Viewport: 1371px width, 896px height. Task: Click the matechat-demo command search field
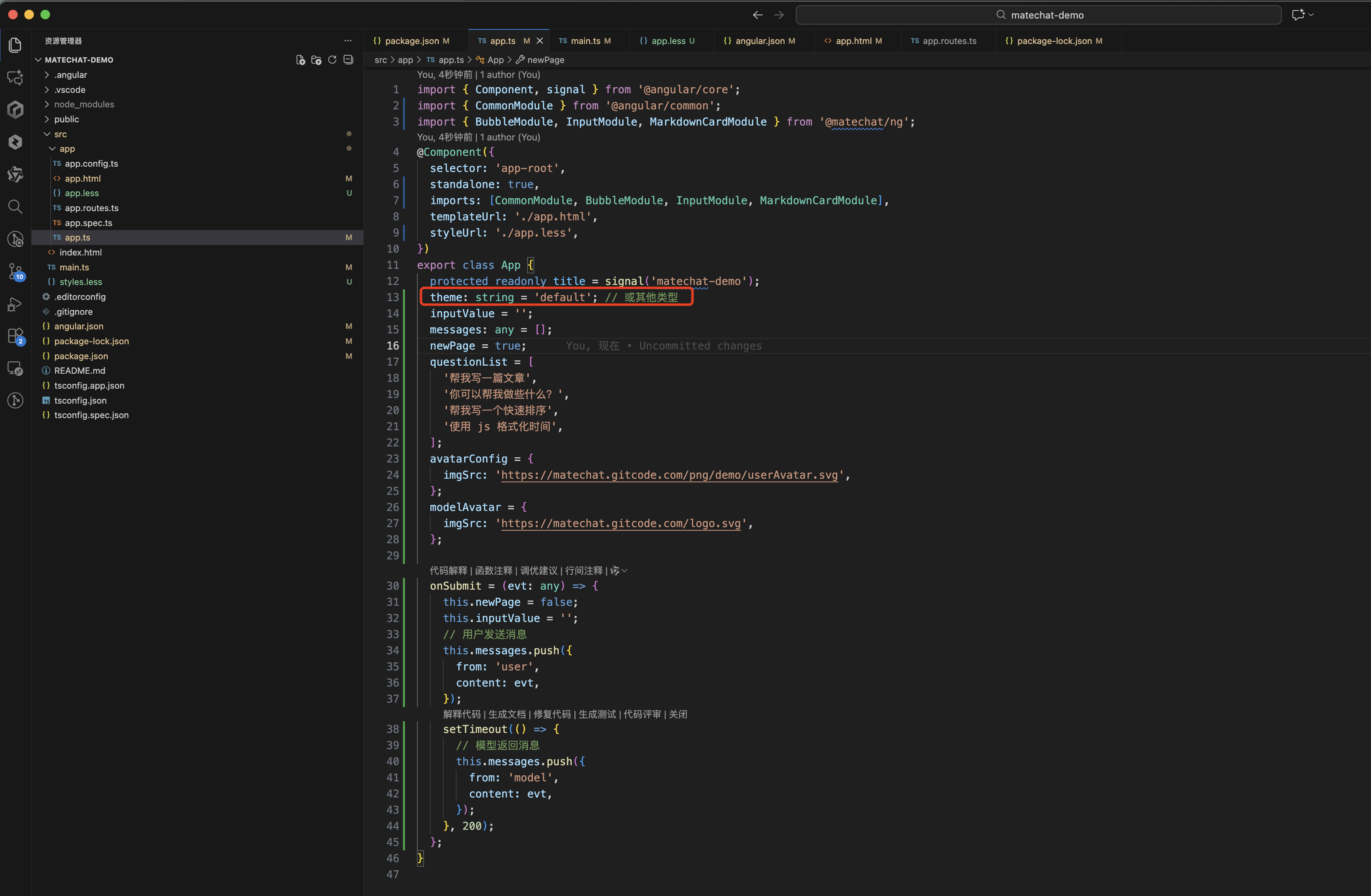1038,15
